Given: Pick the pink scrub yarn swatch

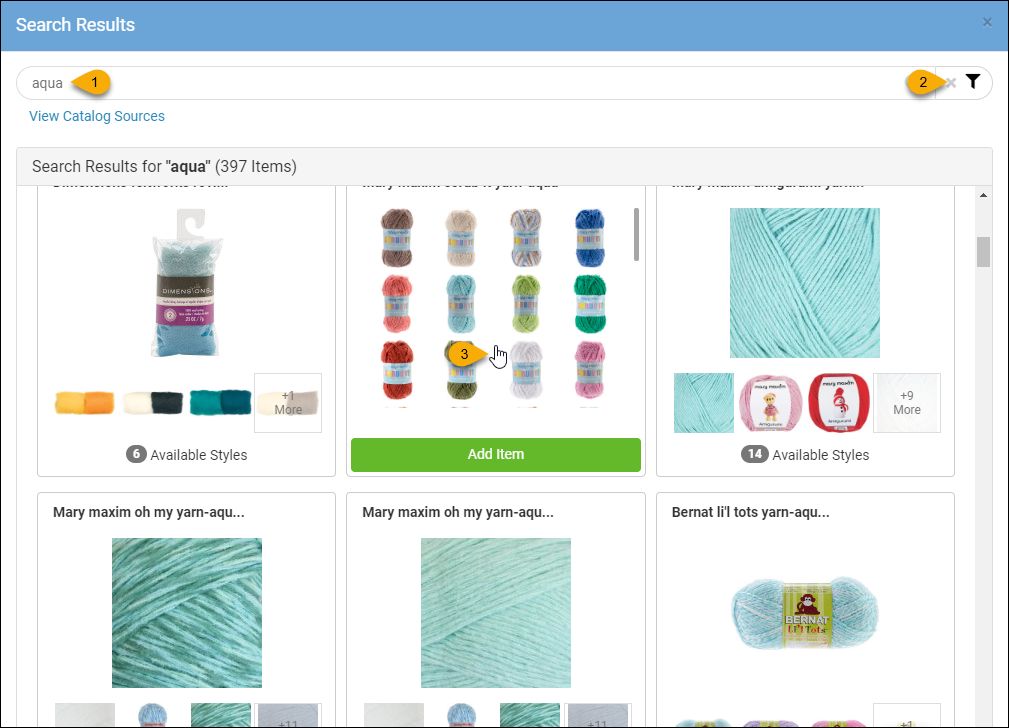Looking at the screenshot, I should pos(589,369).
